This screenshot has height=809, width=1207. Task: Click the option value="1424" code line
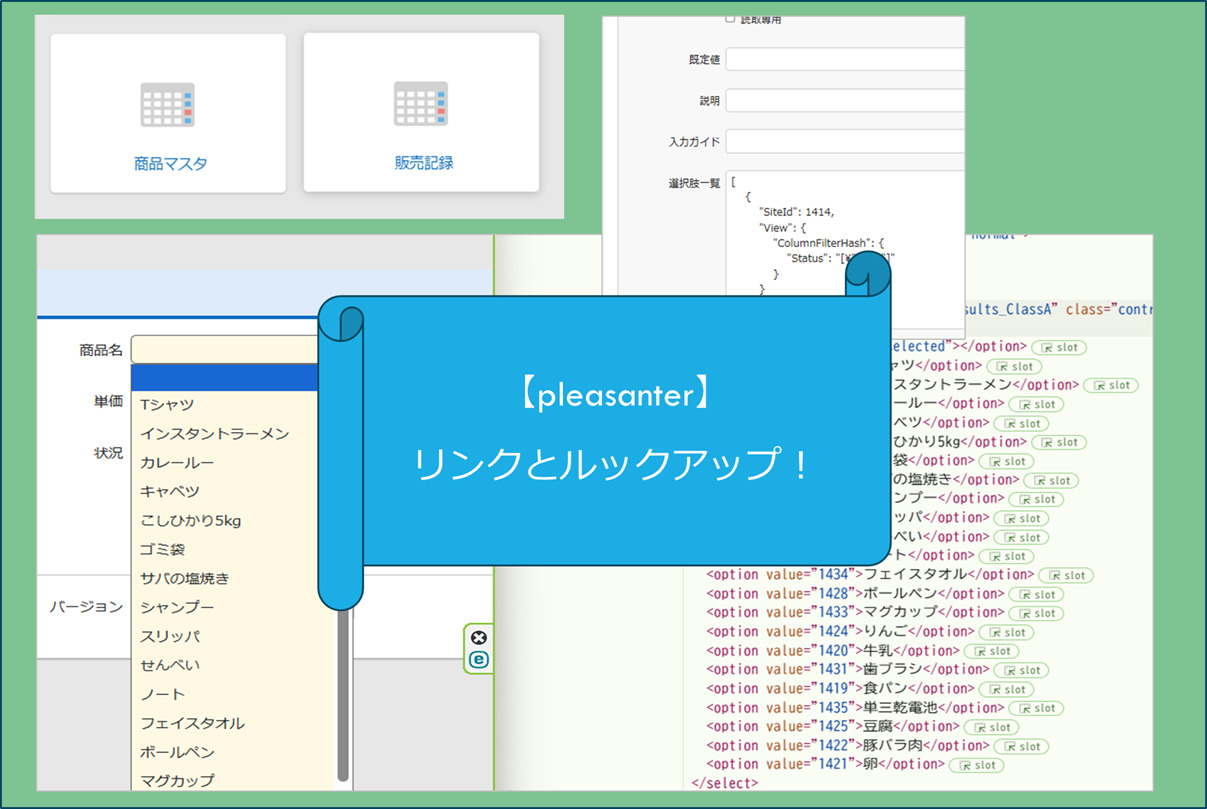coord(841,632)
